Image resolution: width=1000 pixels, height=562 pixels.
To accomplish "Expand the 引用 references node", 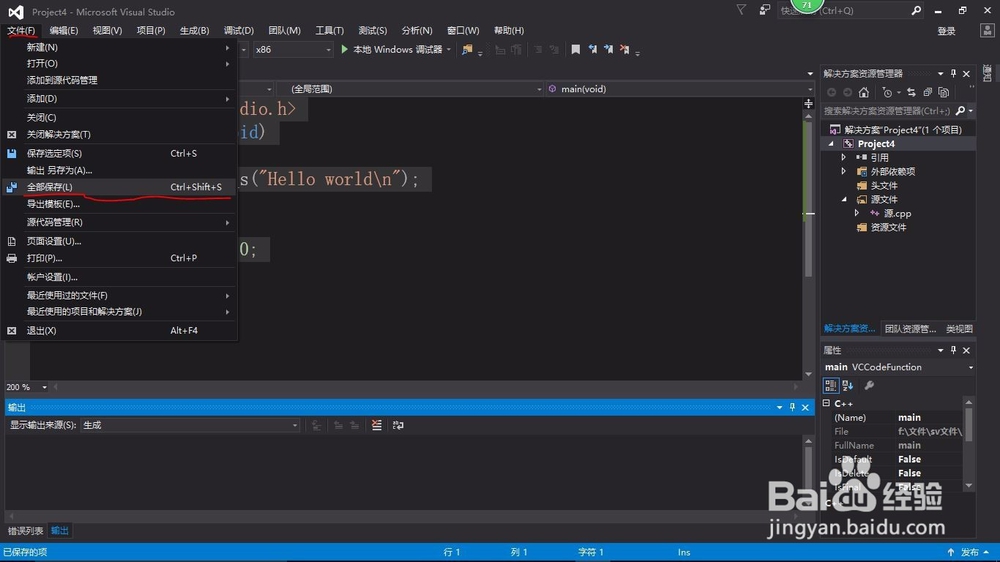I will (x=844, y=158).
